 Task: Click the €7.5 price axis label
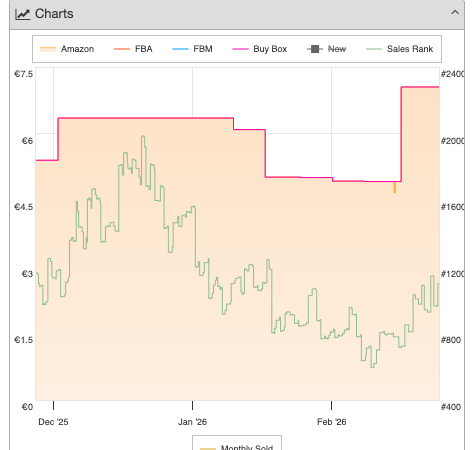tap(23, 74)
